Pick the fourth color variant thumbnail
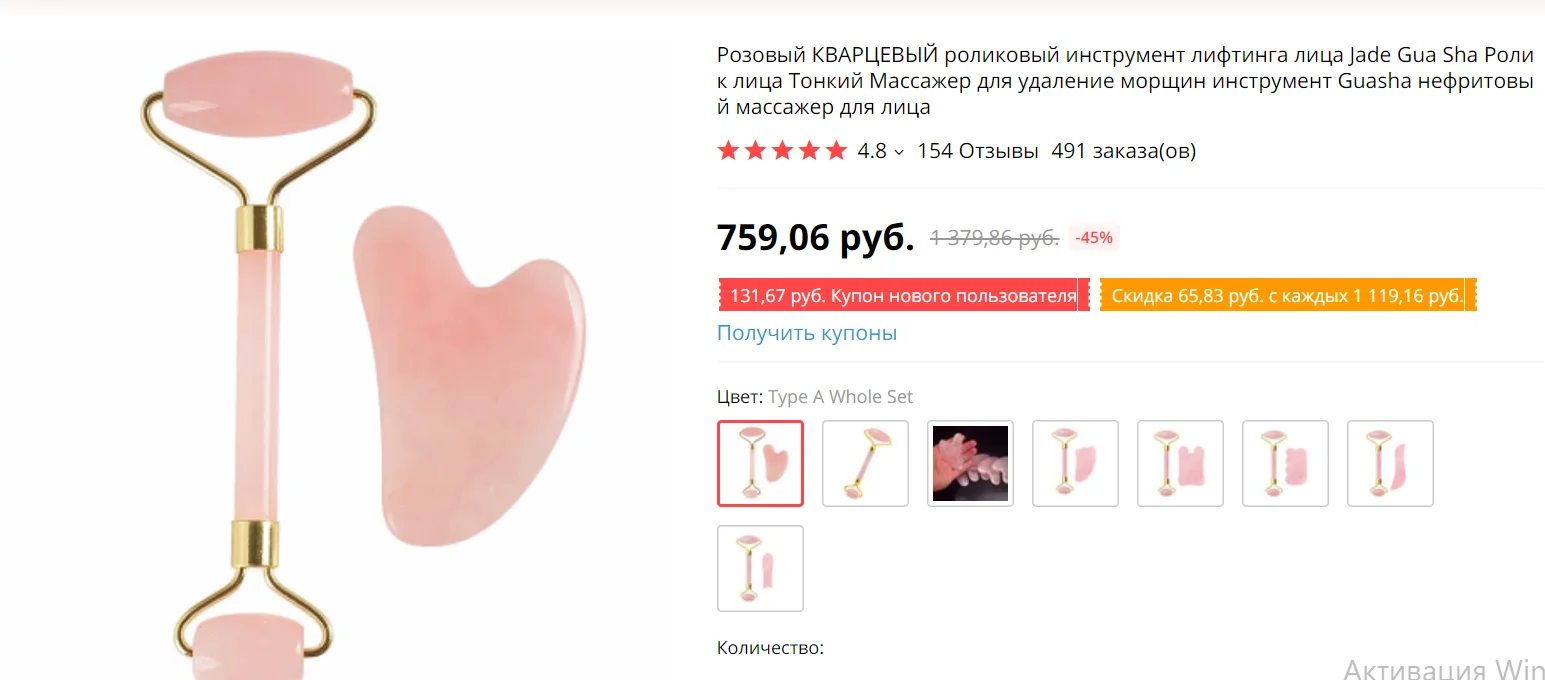The width and height of the screenshot is (1545, 680). [x=1075, y=463]
